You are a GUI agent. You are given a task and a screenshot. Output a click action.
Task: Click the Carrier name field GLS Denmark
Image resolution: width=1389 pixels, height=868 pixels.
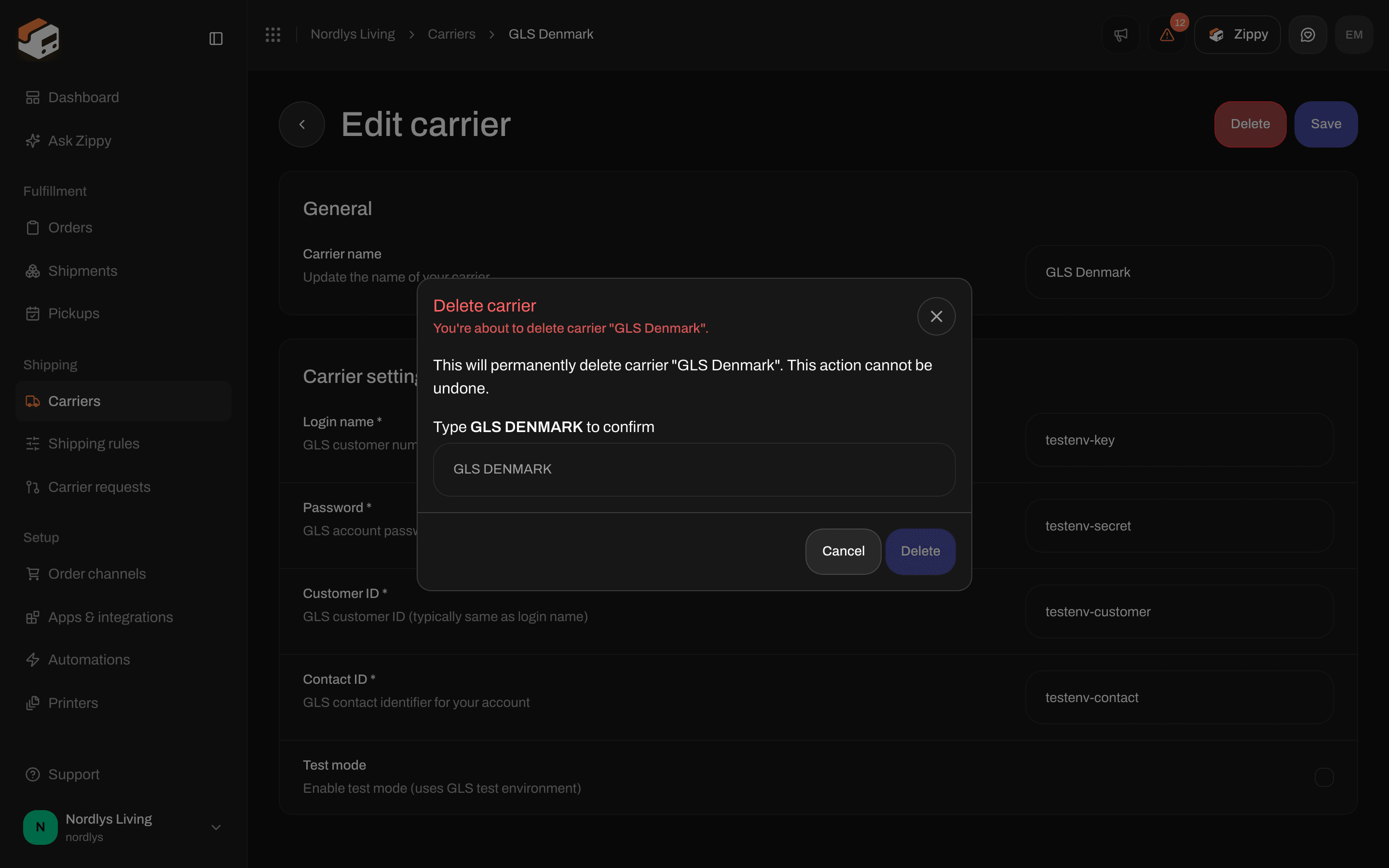point(1180,272)
